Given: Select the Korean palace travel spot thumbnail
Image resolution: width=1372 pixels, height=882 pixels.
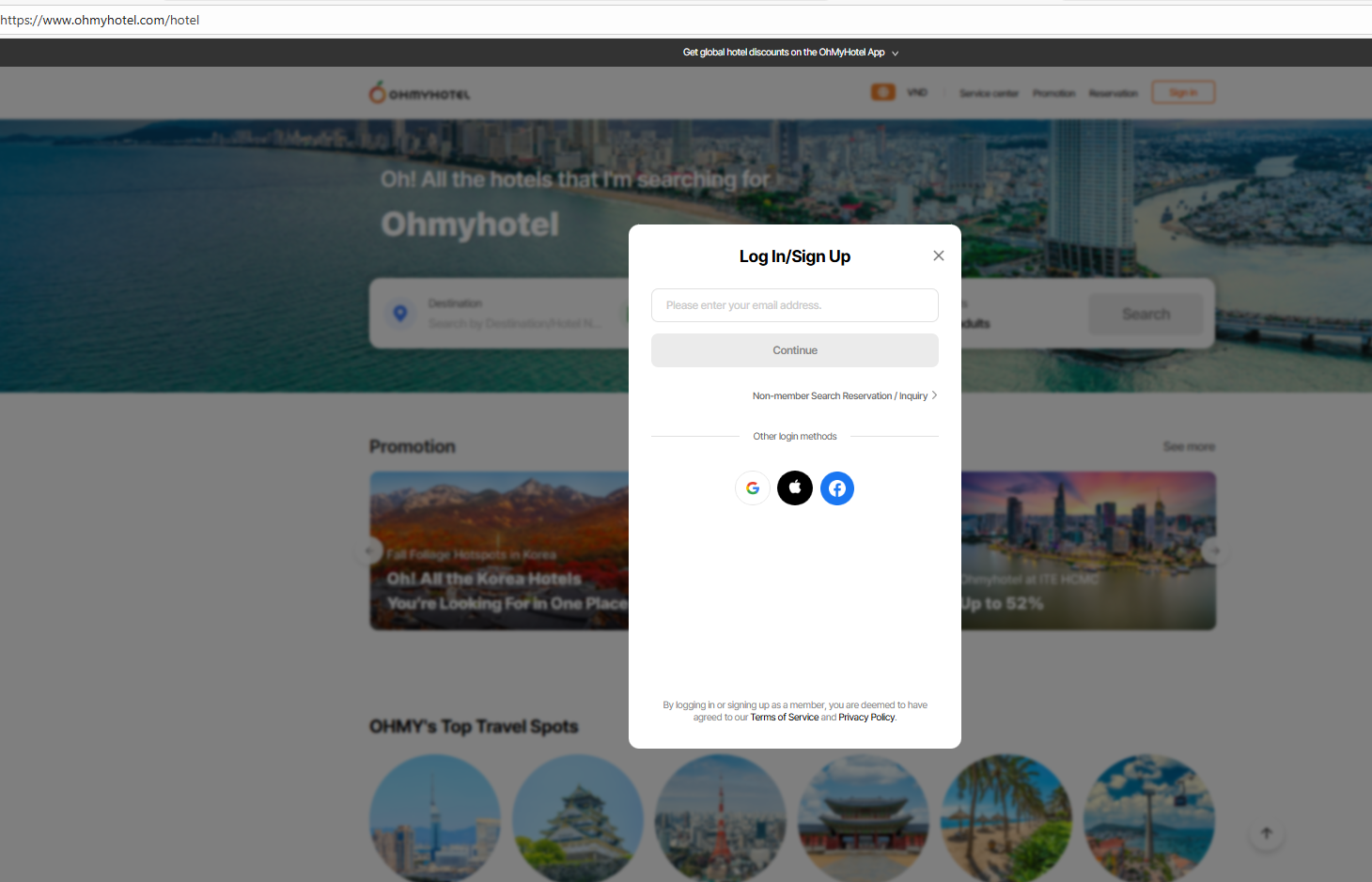Looking at the screenshot, I should (x=864, y=818).
